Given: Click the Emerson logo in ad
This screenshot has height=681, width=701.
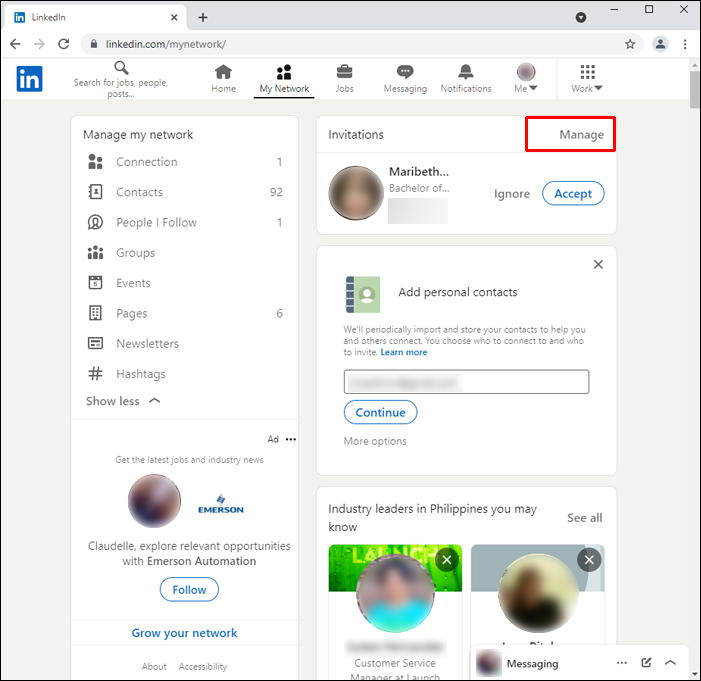Looking at the screenshot, I should (x=221, y=504).
